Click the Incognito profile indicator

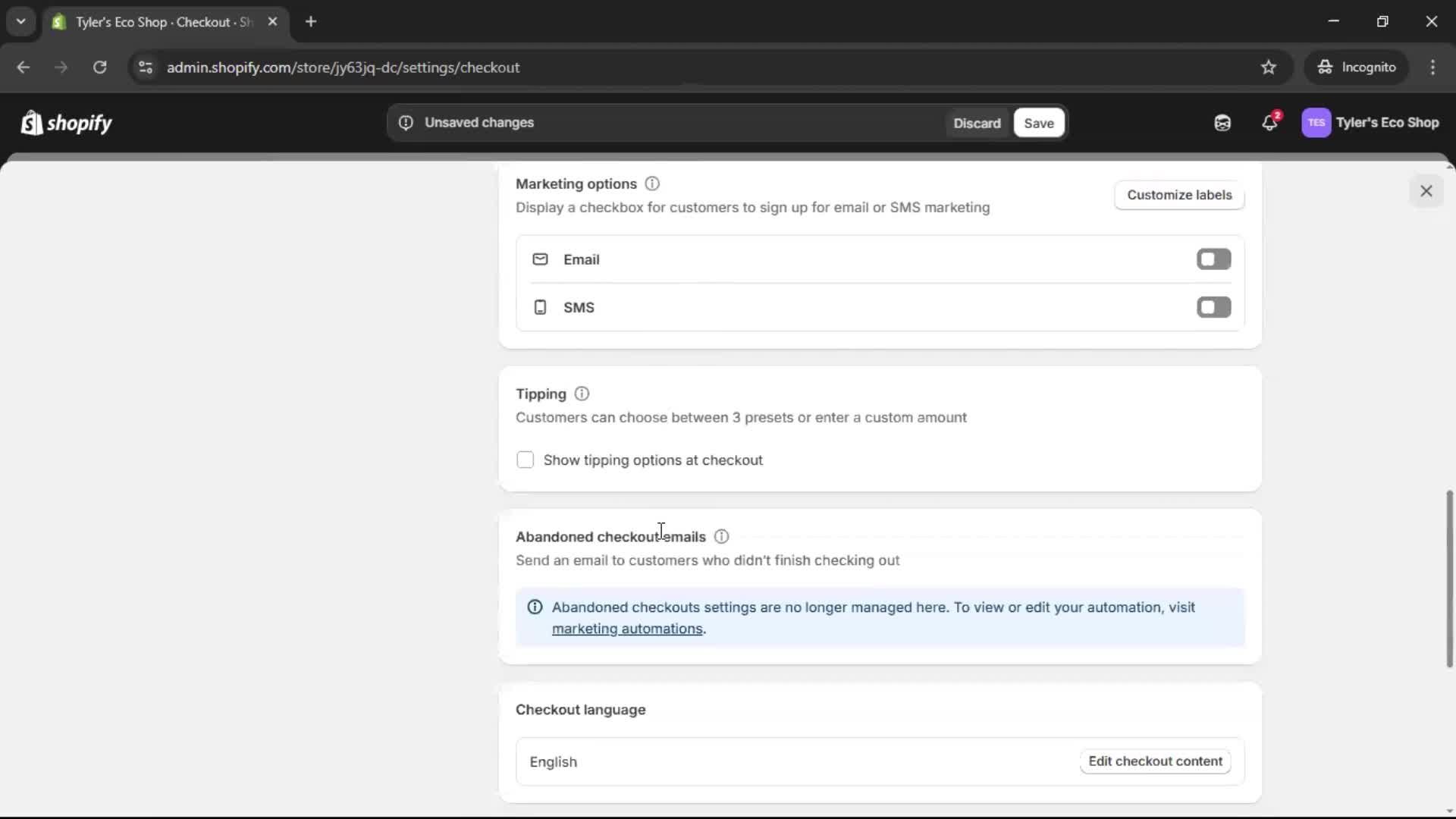[x=1357, y=67]
